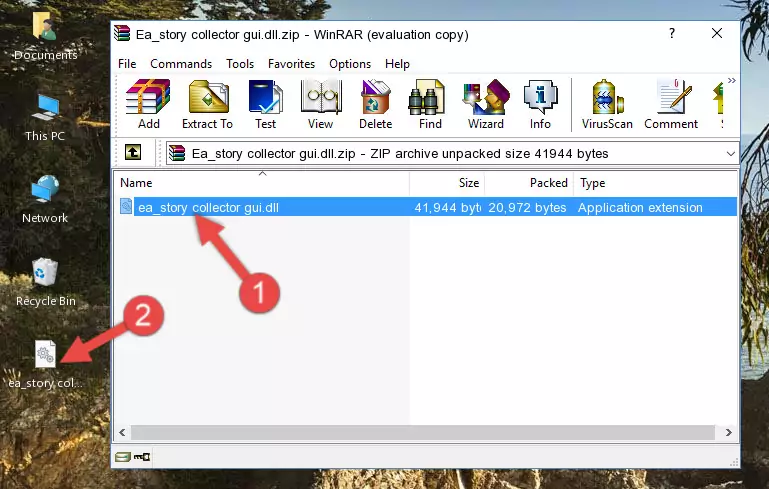Select the This PC desktop icon
Screen dimensions: 769x489
tap(45, 118)
